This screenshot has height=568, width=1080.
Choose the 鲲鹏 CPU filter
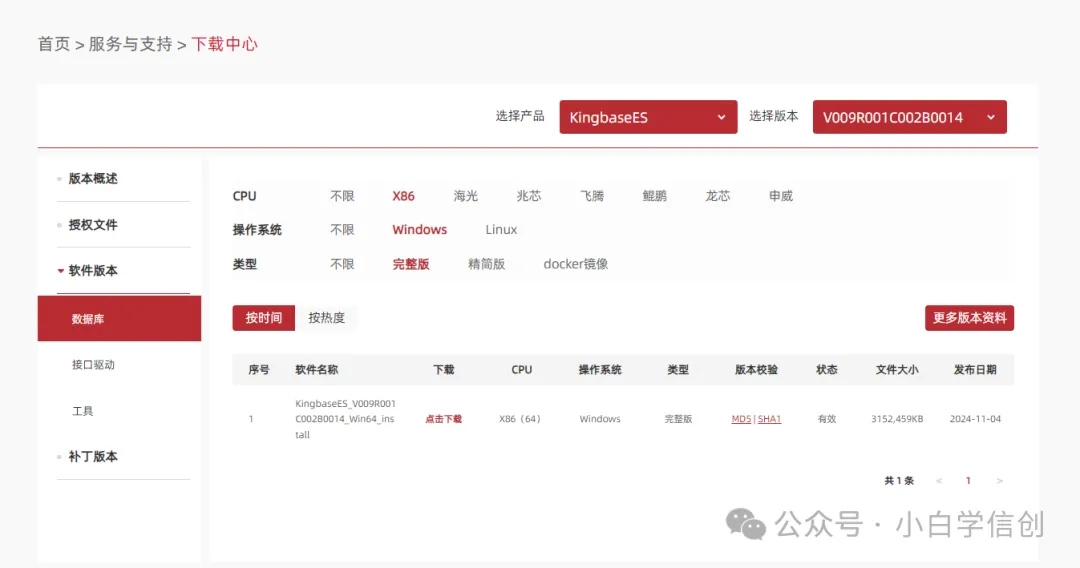(654, 196)
